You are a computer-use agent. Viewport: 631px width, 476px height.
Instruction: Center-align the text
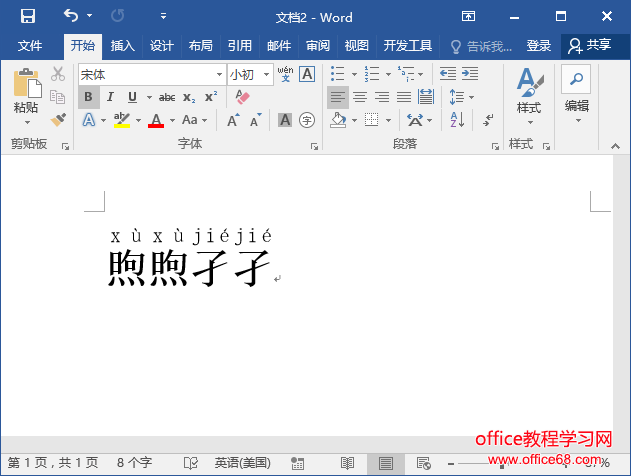click(x=360, y=97)
